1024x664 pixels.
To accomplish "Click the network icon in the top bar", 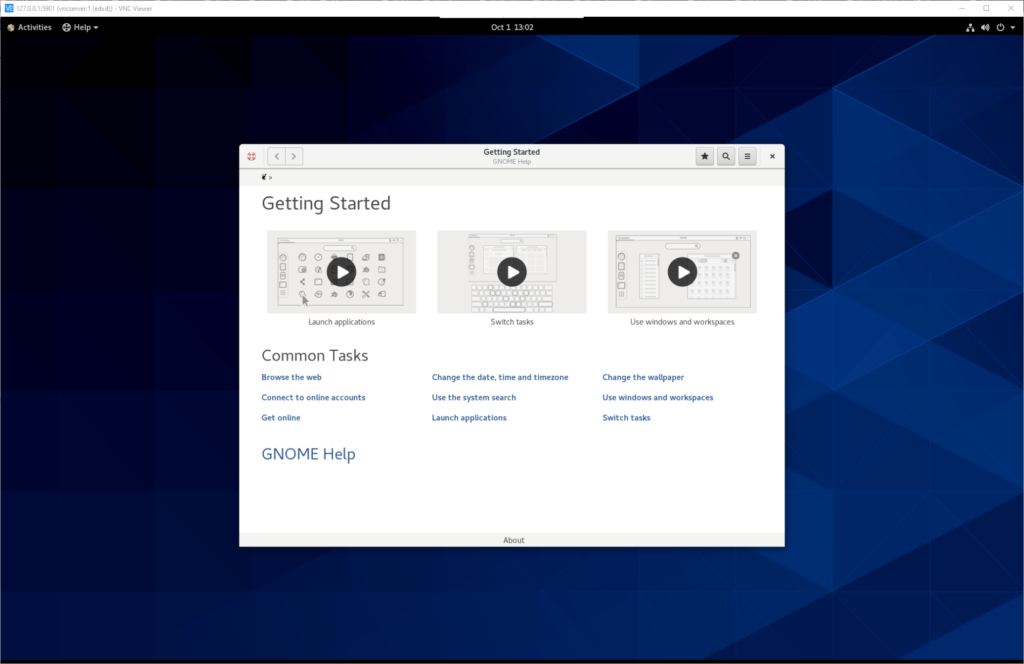I will click(969, 27).
